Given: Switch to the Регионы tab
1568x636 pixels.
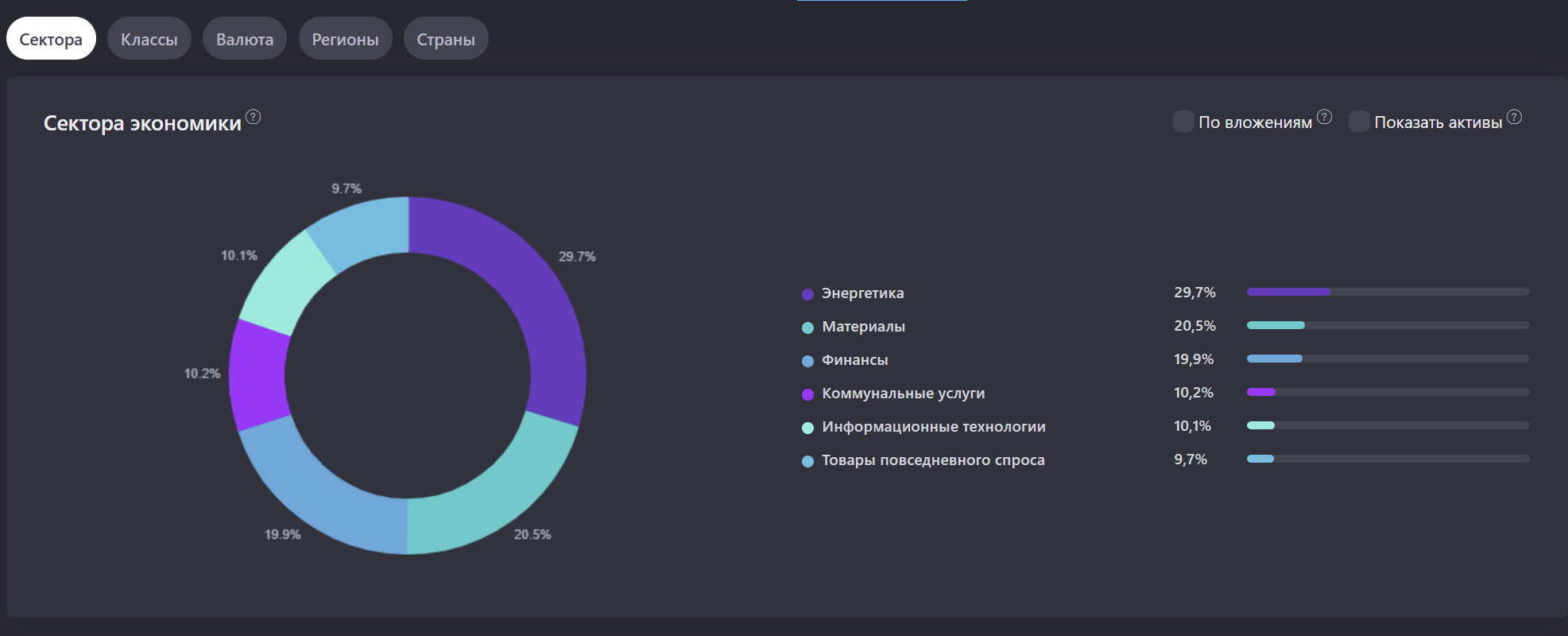Looking at the screenshot, I should click(x=345, y=38).
